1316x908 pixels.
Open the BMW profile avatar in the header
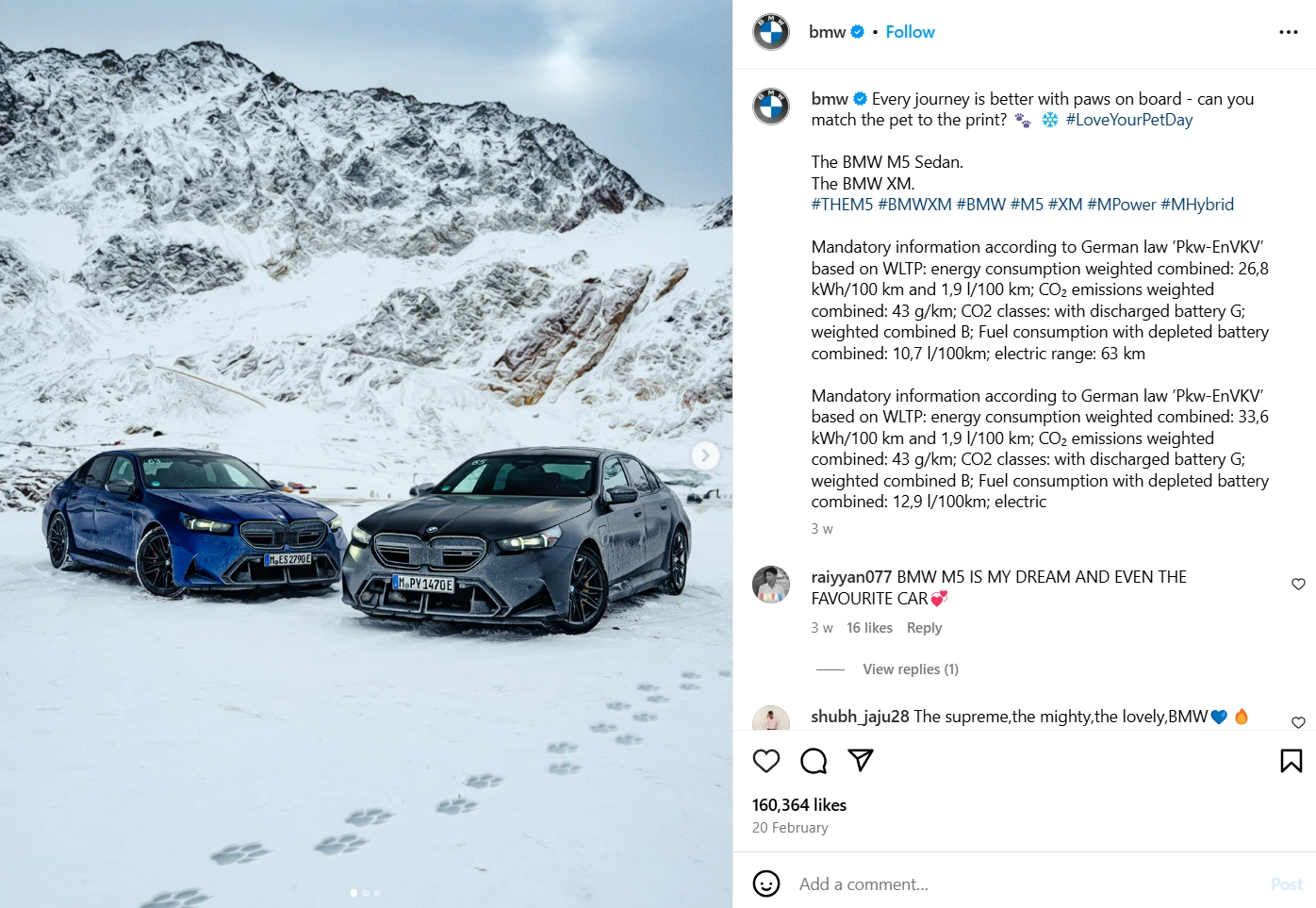point(771,32)
